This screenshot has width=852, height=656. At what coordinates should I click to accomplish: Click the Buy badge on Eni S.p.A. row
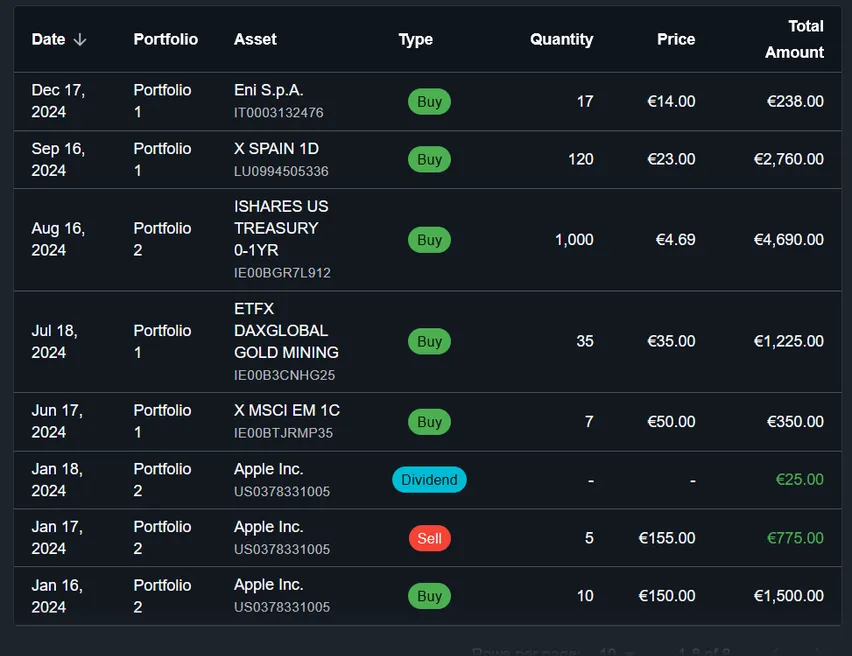pyautogui.click(x=429, y=101)
